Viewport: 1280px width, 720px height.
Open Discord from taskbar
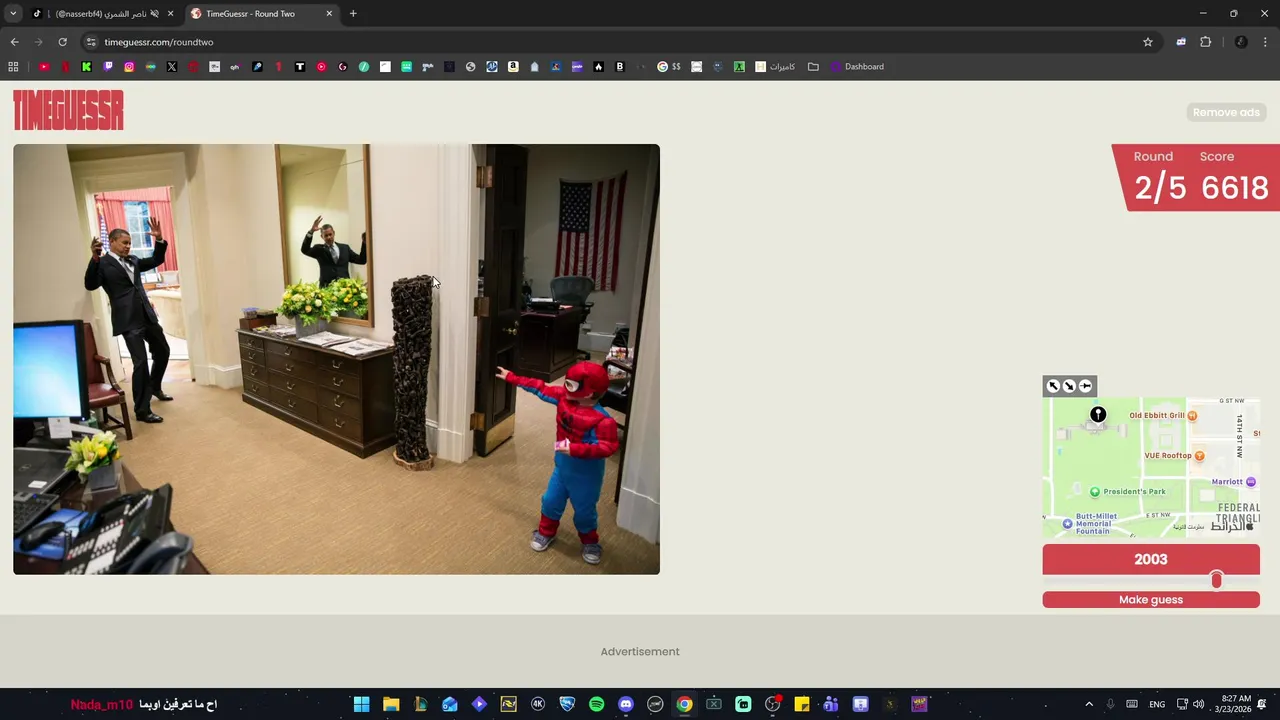point(626,704)
